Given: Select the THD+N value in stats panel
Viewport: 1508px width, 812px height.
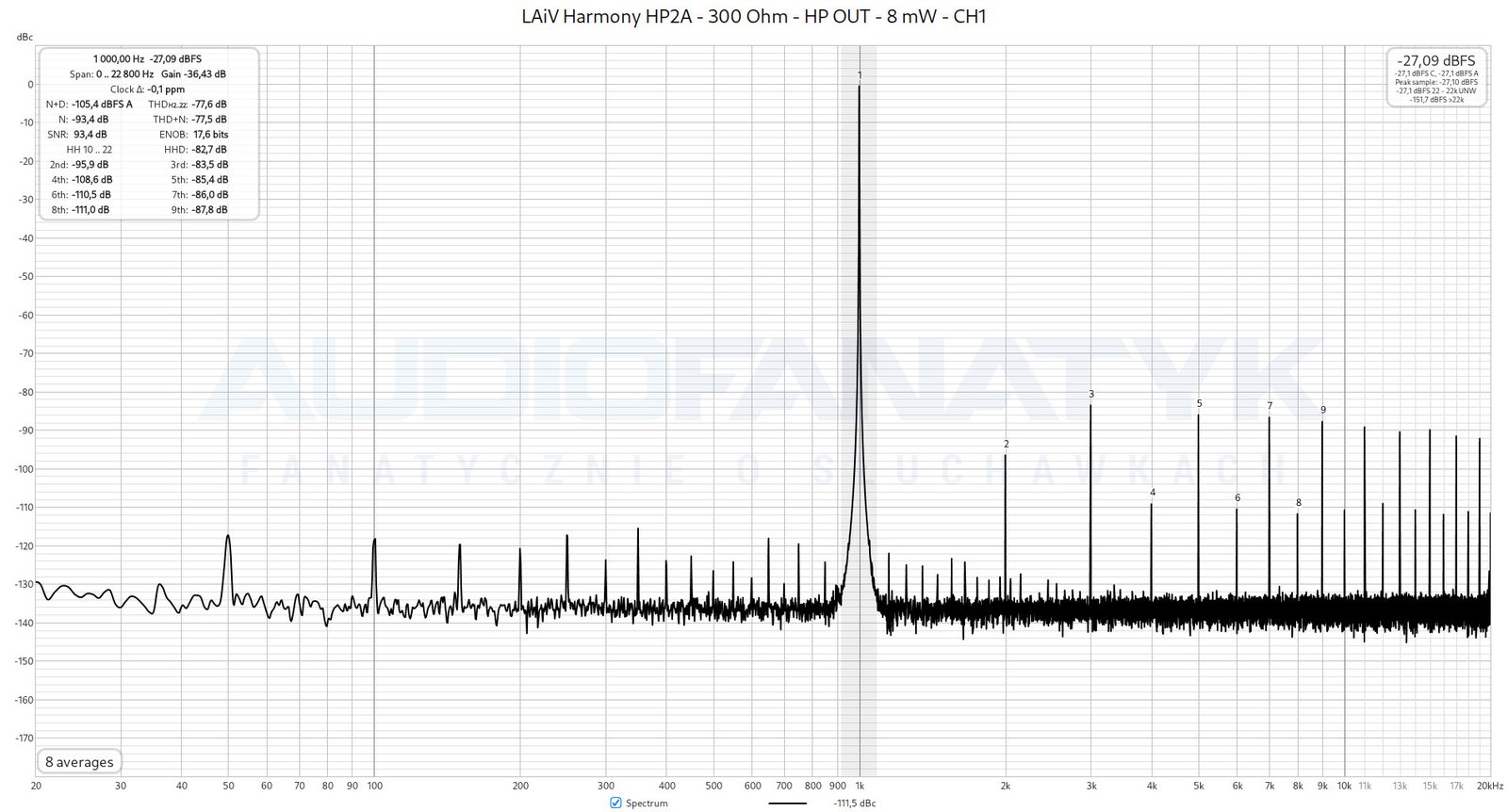Looking at the screenshot, I should click(x=208, y=120).
